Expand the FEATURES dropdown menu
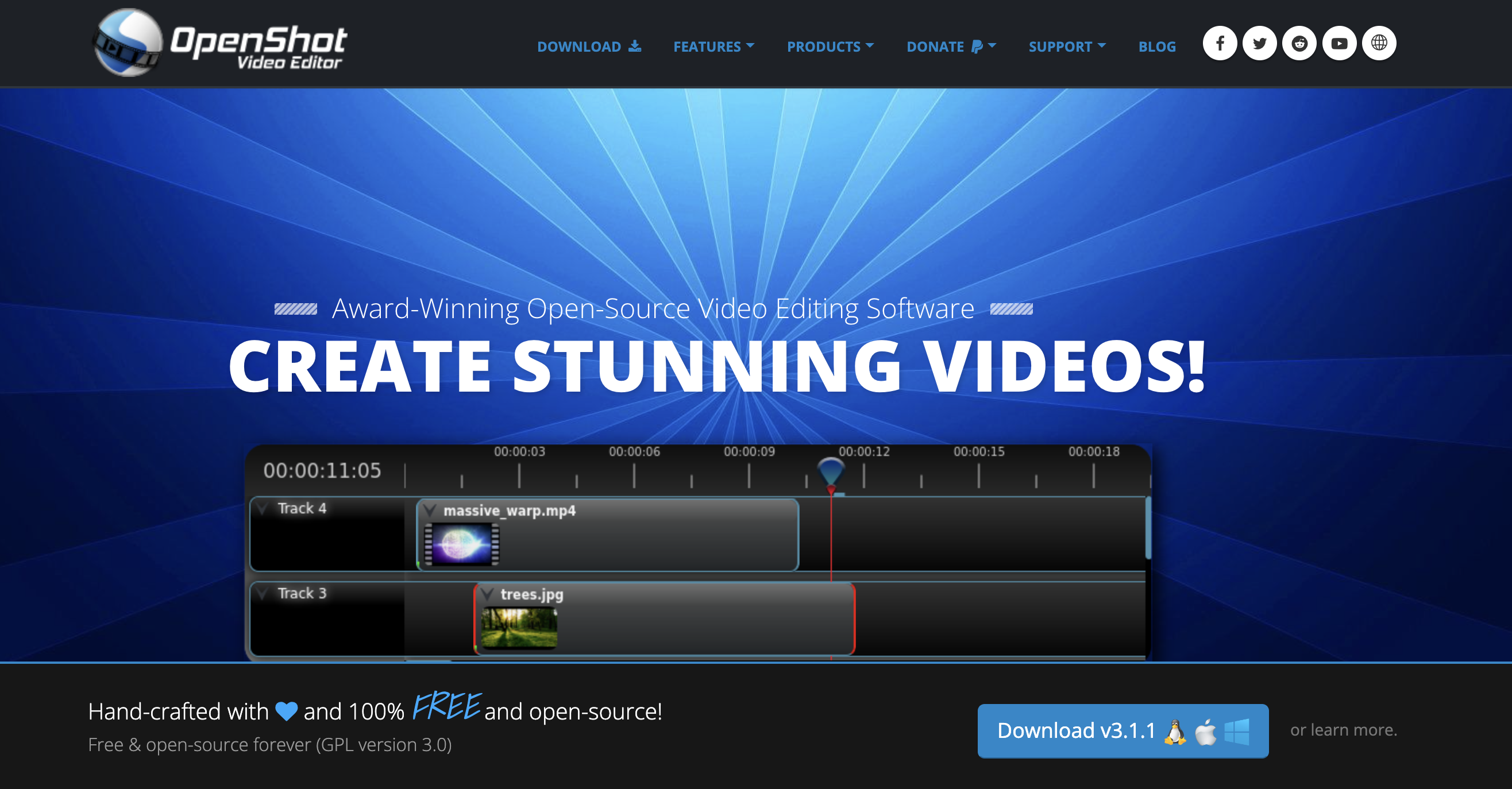Viewport: 1512px width, 789px height. 713,47
